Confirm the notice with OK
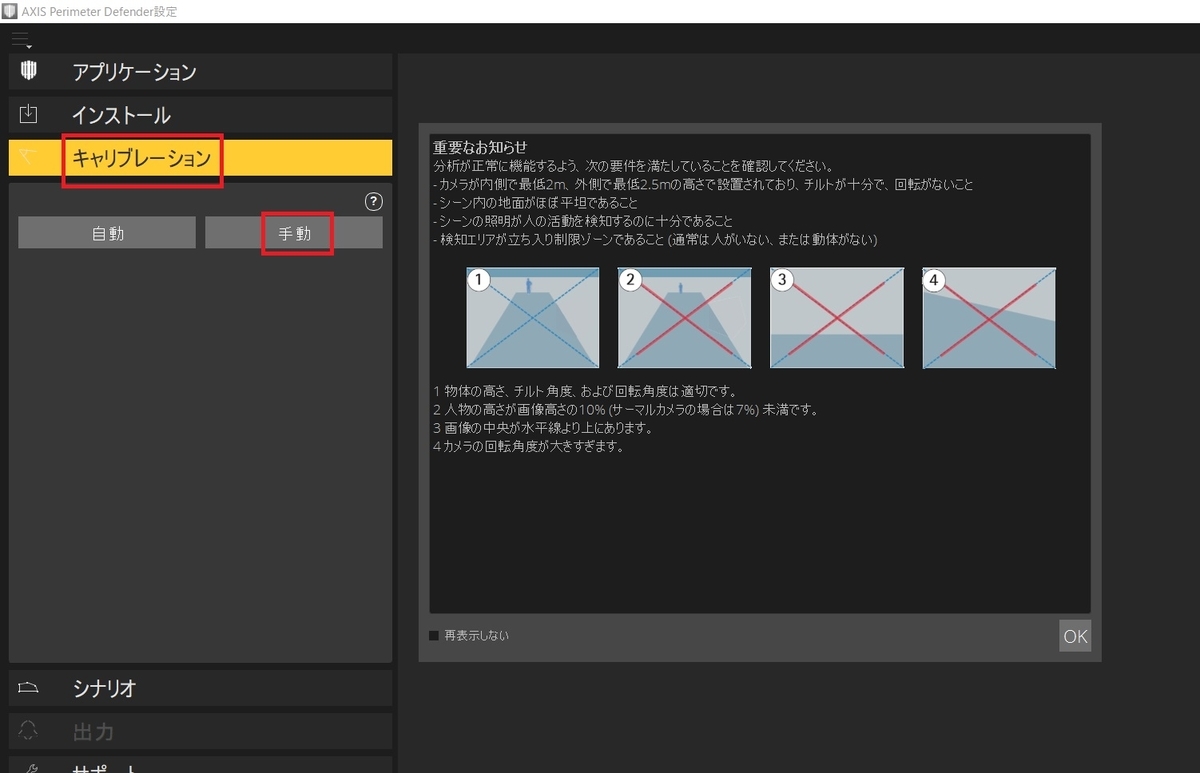This screenshot has width=1200, height=773. pos(1074,635)
